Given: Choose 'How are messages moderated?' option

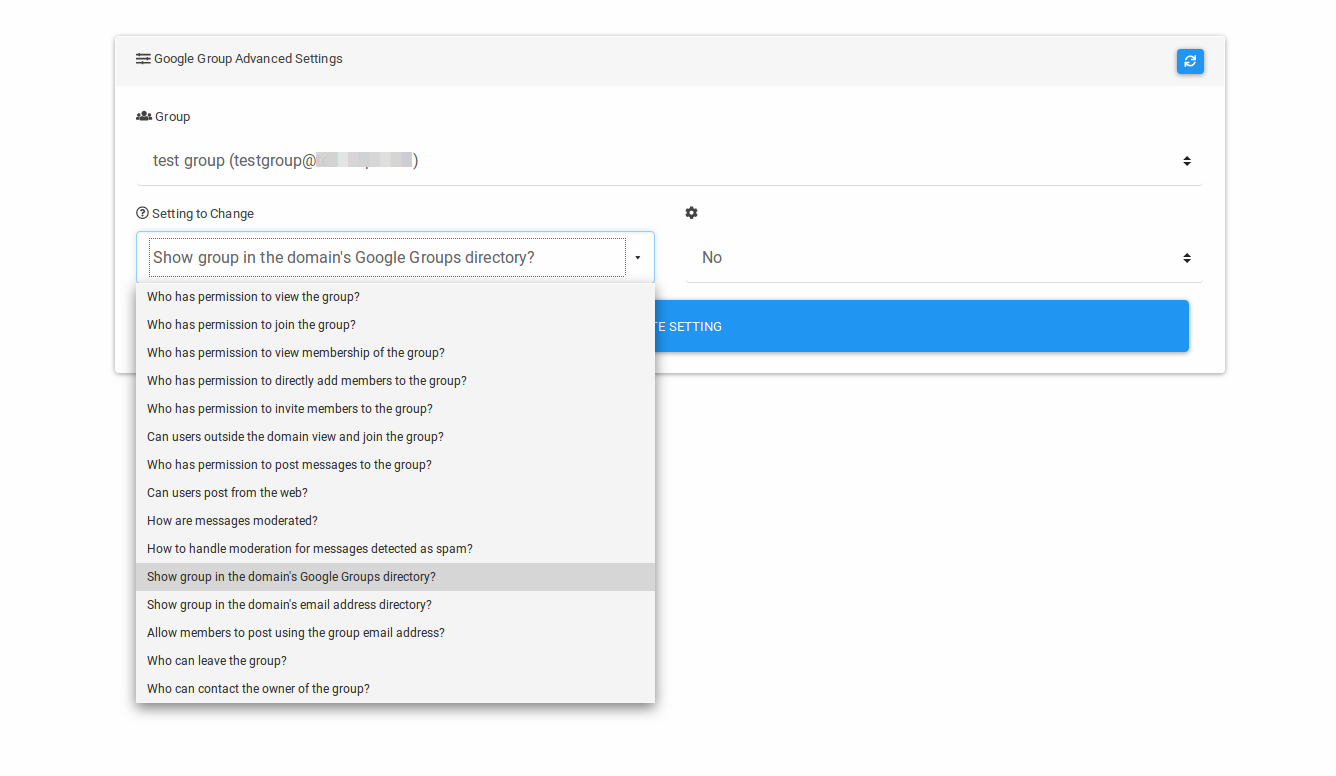Looking at the screenshot, I should 395,521.
